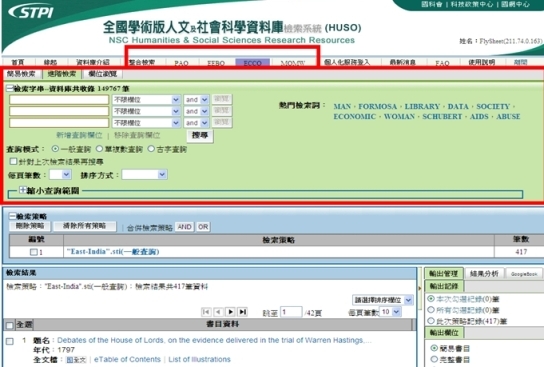Image resolution: width=544 pixels, height=367 pixels.
Task: Check the checkbox for result 1
Action: (x=10, y=341)
